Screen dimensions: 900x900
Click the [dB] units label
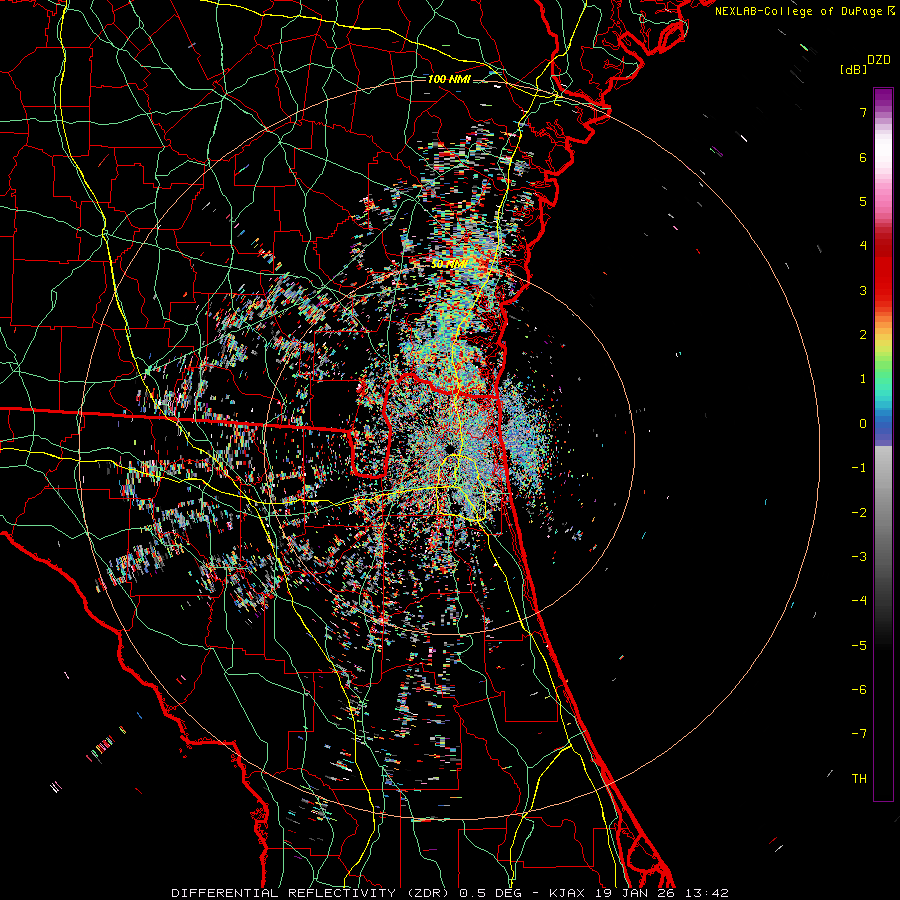click(853, 70)
